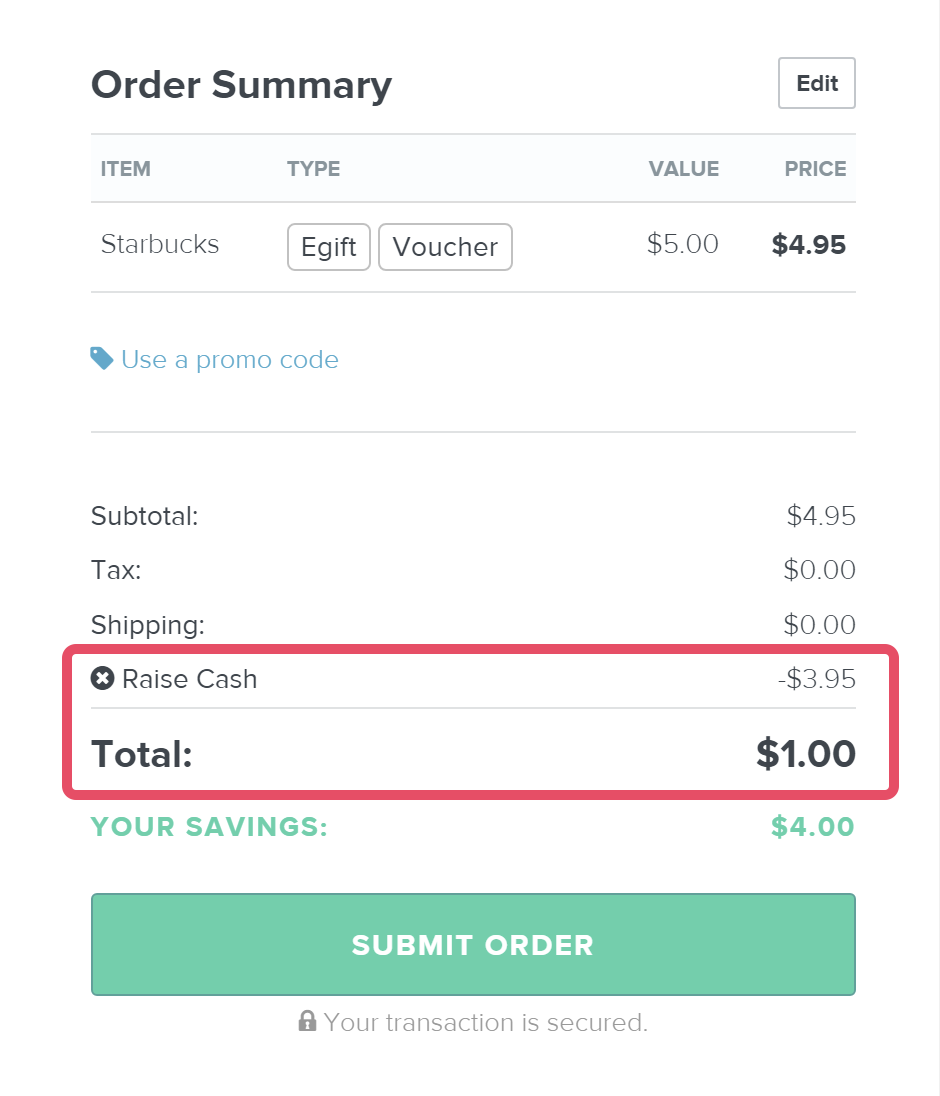This screenshot has width=940, height=1096.
Task: Click the $4.95 price in the Starbucks row
Action: [808, 245]
